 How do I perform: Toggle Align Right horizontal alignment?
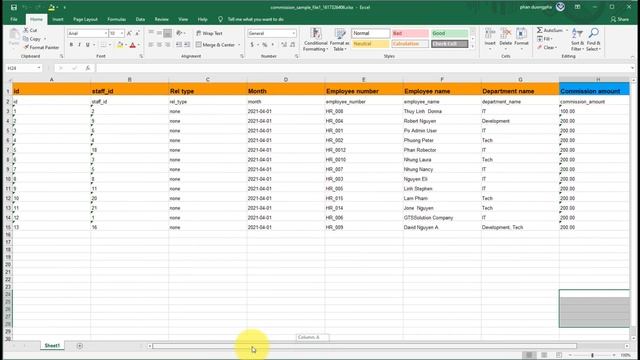point(167,45)
